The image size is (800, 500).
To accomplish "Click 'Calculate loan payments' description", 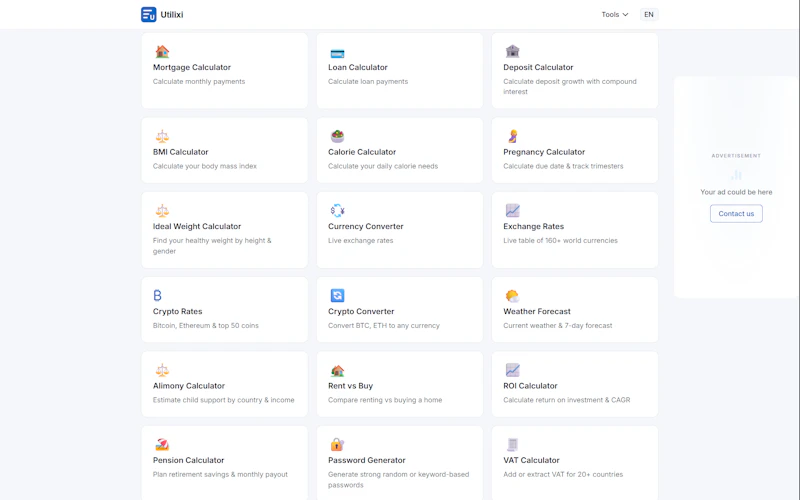I will click(368, 82).
